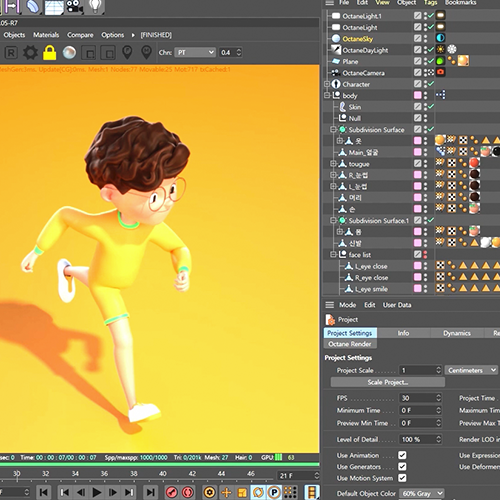Click the clay render sphere icon
This screenshot has width=500, height=500.
pos(69,53)
